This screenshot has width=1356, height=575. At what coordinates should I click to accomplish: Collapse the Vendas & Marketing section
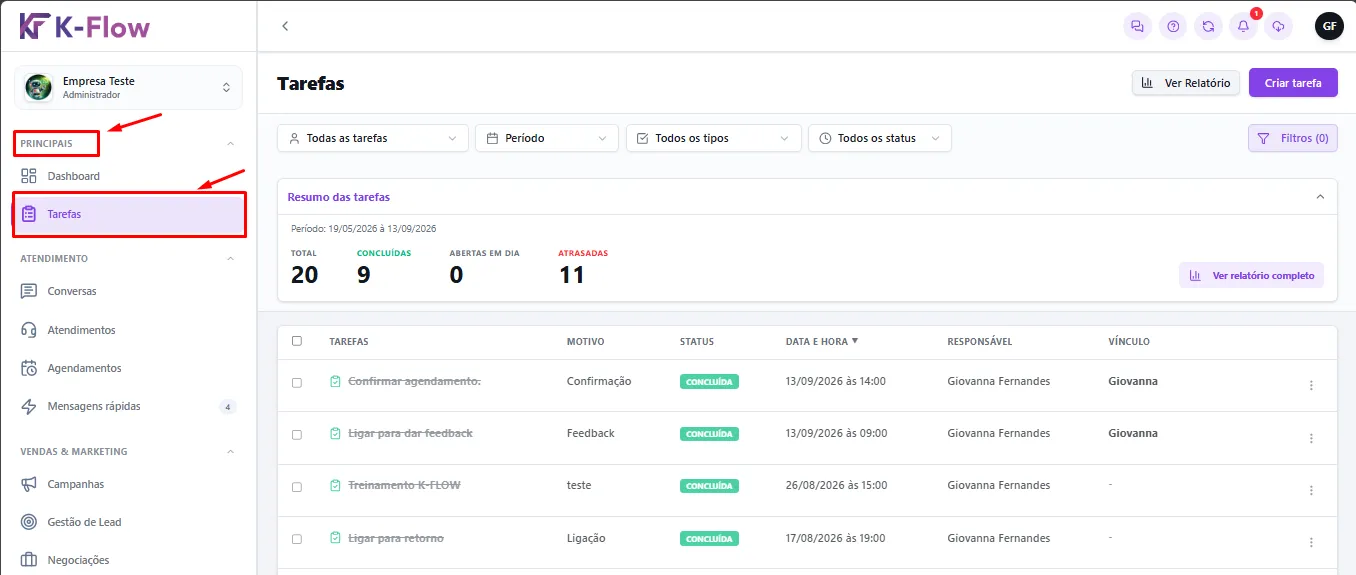231,452
